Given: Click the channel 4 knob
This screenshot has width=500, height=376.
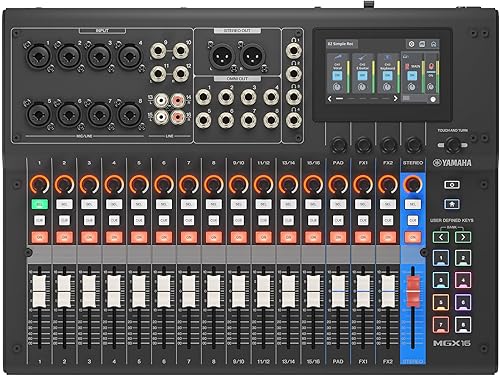Looking at the screenshot, I should pyautogui.click(x=114, y=184).
